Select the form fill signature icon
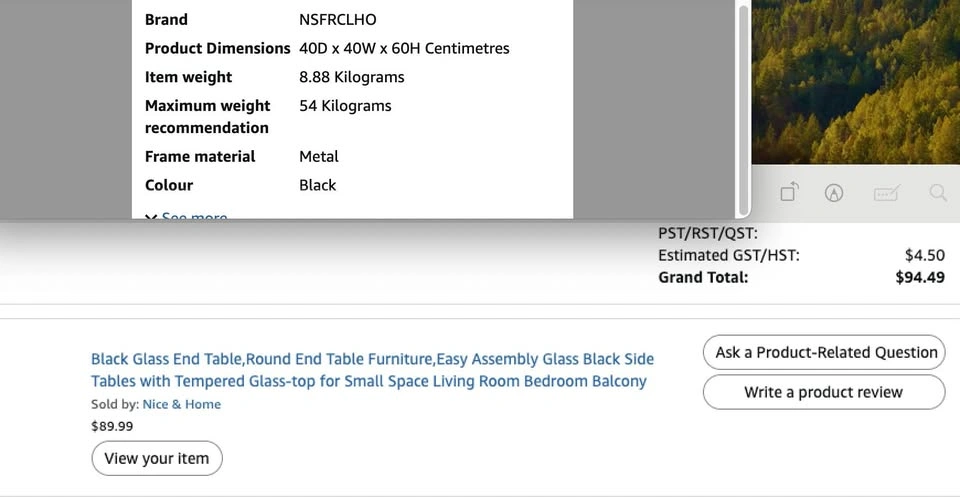Image resolution: width=960 pixels, height=498 pixels. click(886, 193)
